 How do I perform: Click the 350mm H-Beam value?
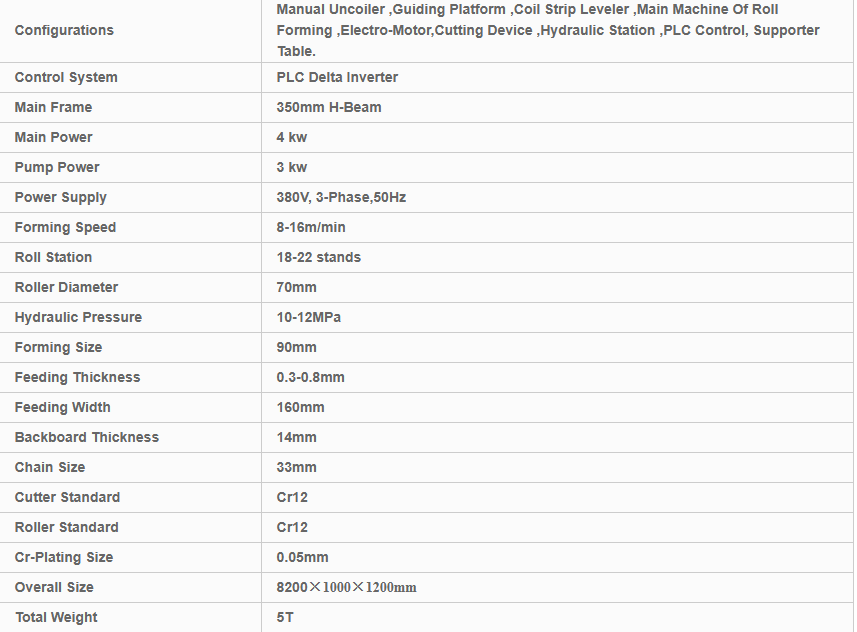tap(329, 107)
